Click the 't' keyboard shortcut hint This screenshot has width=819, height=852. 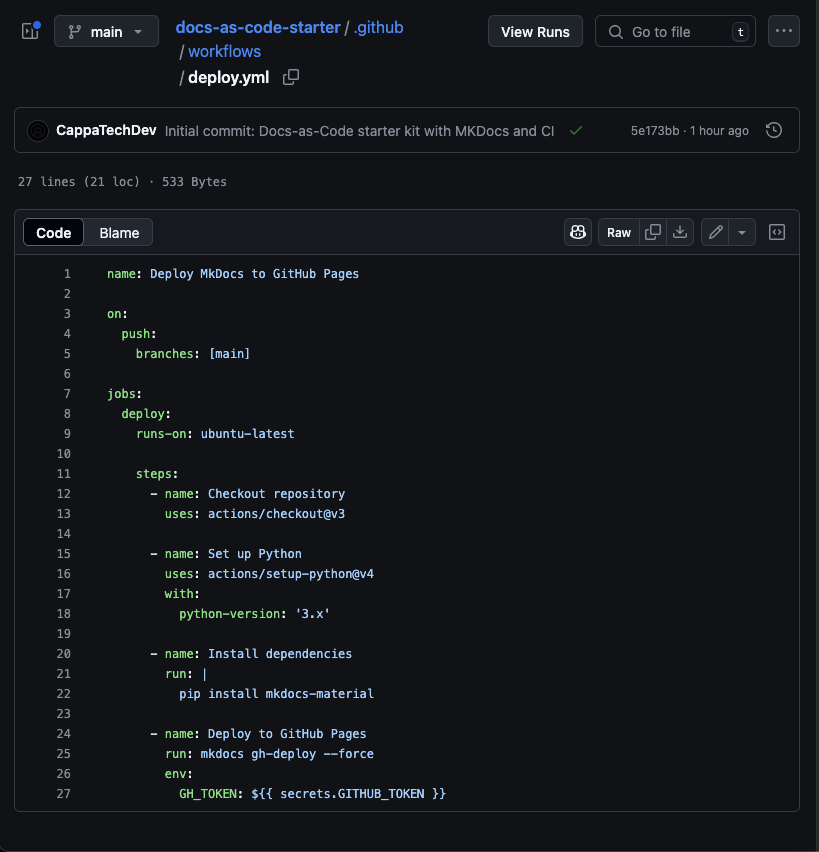coord(740,32)
